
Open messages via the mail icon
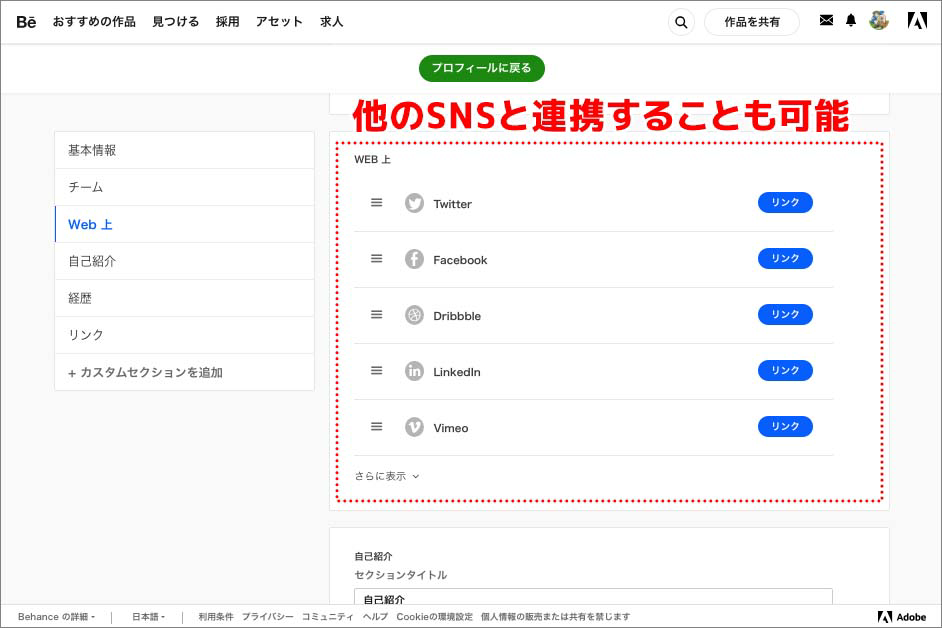(x=826, y=20)
